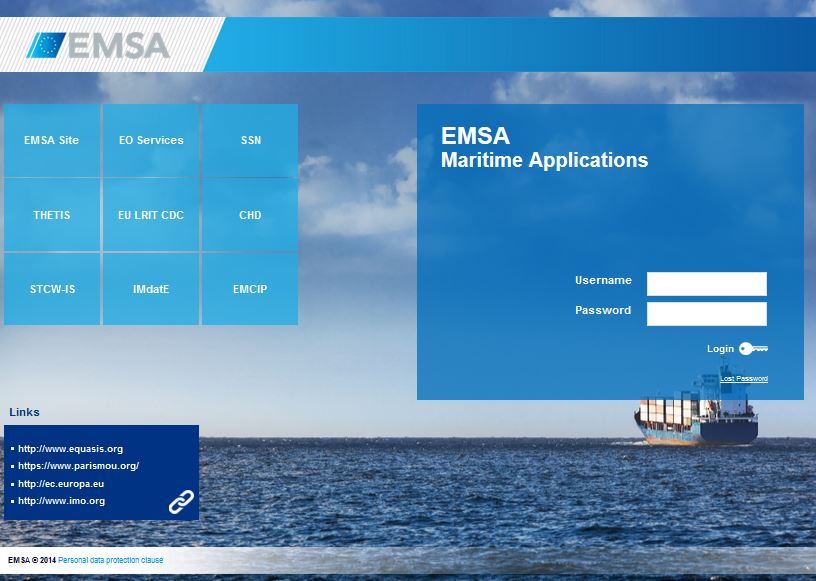Viewport: 816px width, 581px height.
Task: Open the EMSA Site tile
Action: [52, 140]
